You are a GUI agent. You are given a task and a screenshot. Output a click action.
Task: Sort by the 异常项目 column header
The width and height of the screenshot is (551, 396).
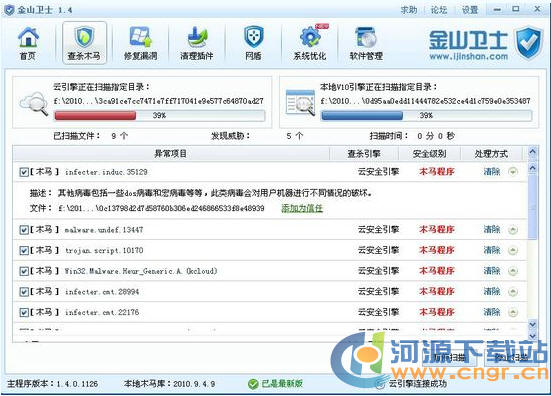pyautogui.click(x=171, y=154)
